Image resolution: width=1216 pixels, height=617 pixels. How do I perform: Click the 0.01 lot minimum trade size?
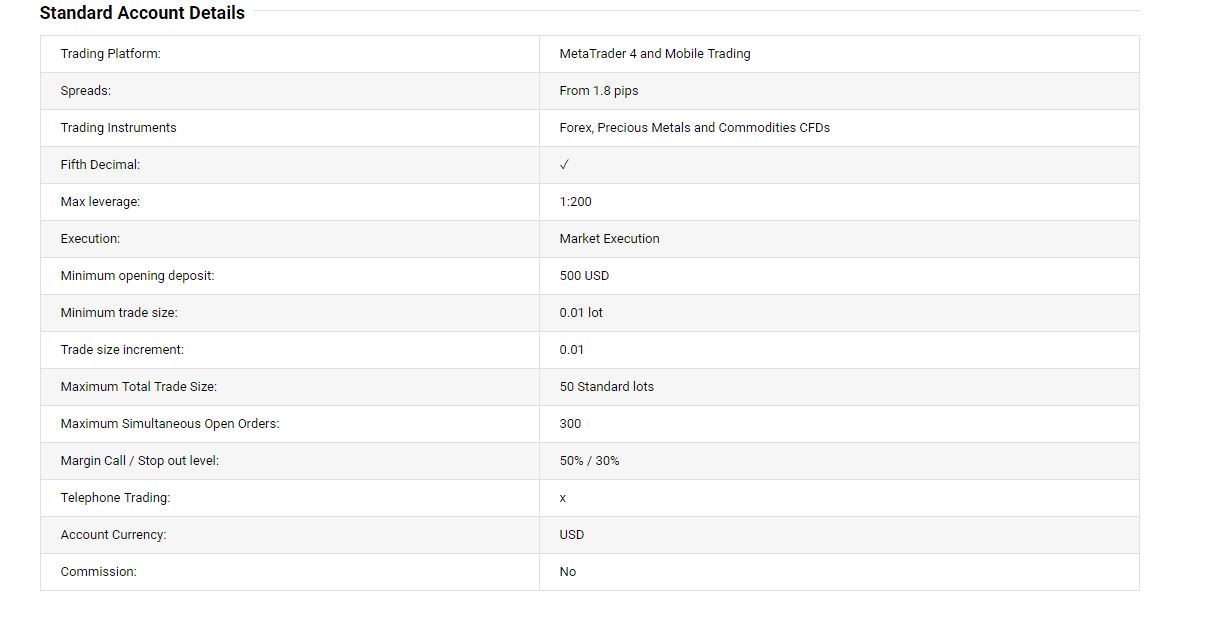click(x=581, y=313)
